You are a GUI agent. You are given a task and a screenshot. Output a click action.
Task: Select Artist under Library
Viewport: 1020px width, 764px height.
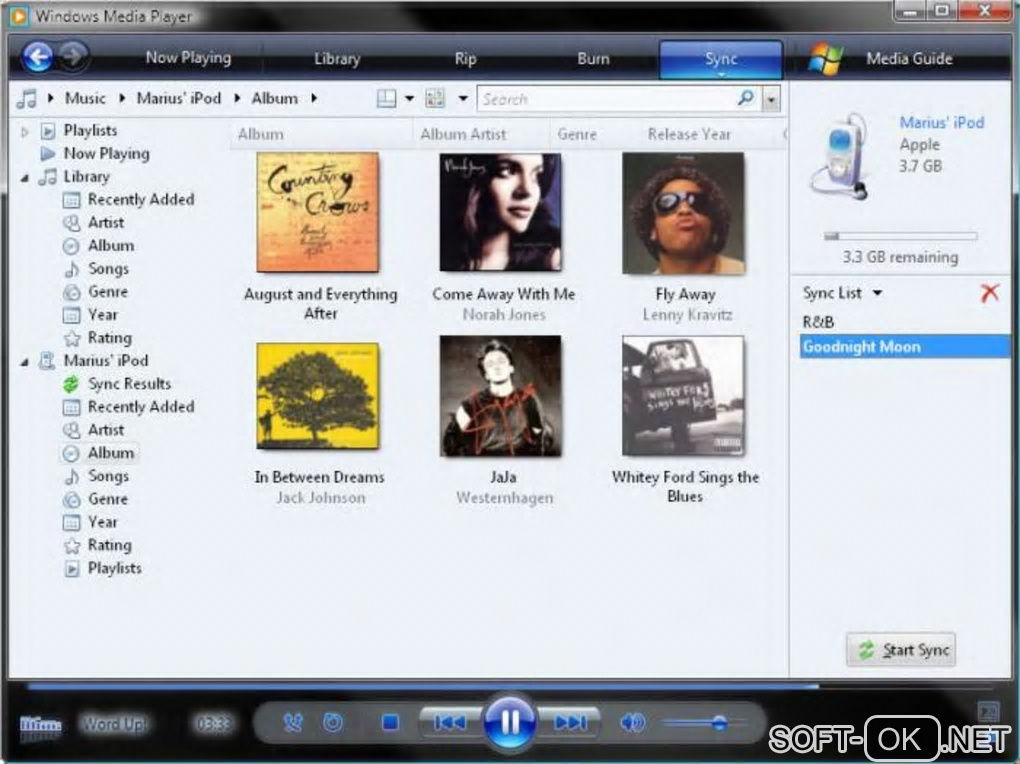105,223
